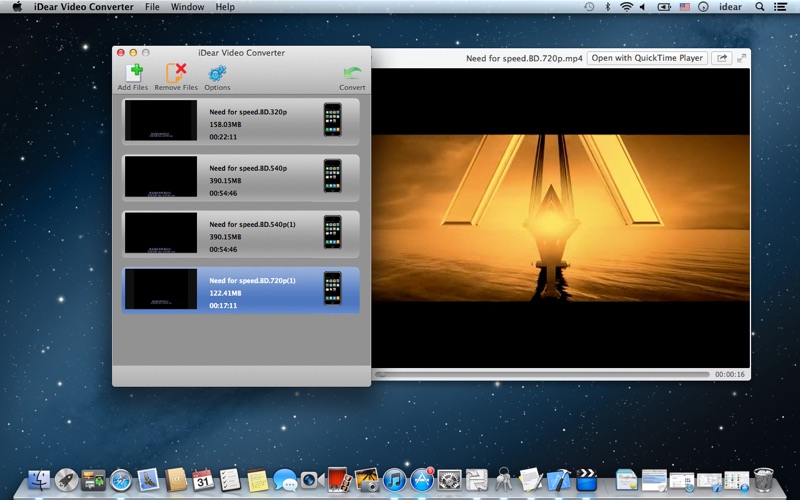Viewport: 800px width, 500px height.
Task: Click the 00:17:11 duration text
Action: [223, 306]
